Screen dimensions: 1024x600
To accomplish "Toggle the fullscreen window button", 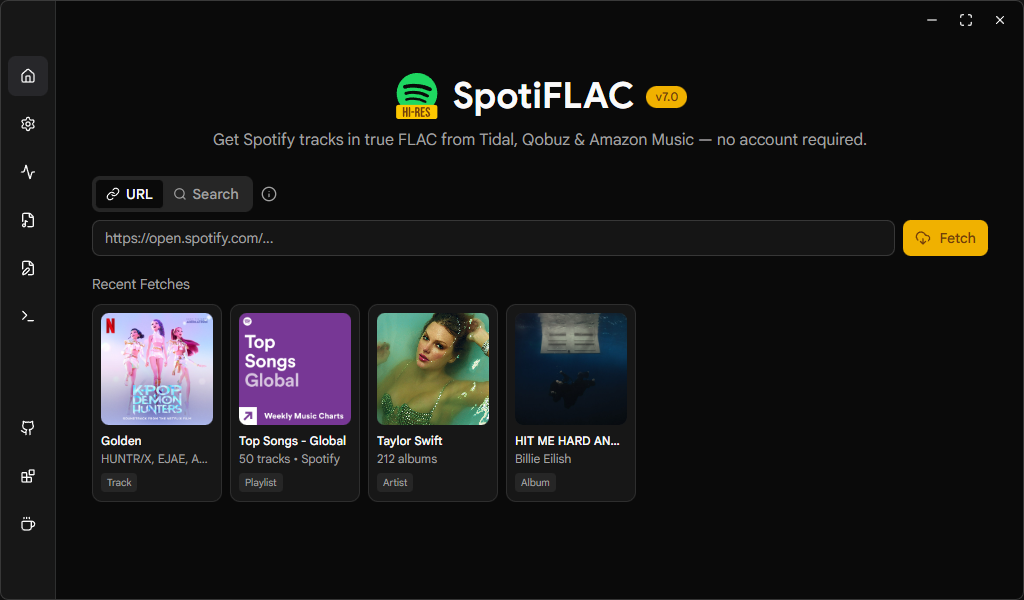I will (966, 20).
